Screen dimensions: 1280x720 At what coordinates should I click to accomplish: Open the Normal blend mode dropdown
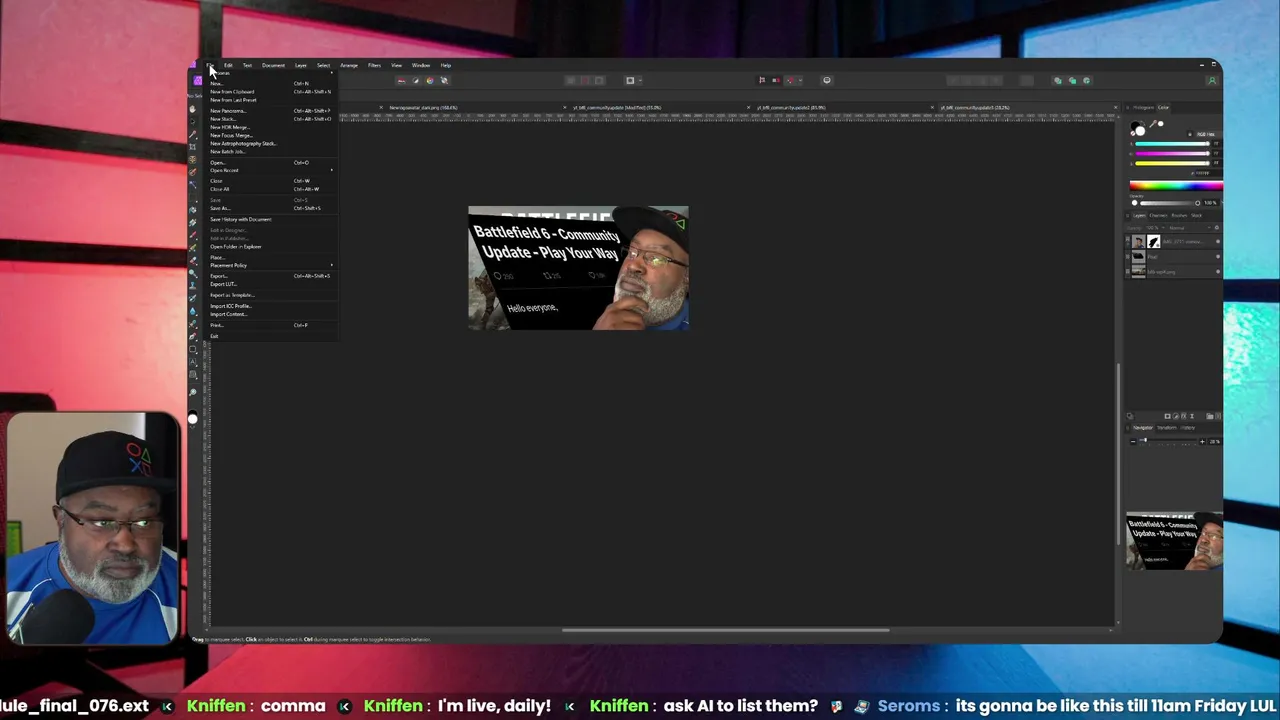(x=1188, y=228)
